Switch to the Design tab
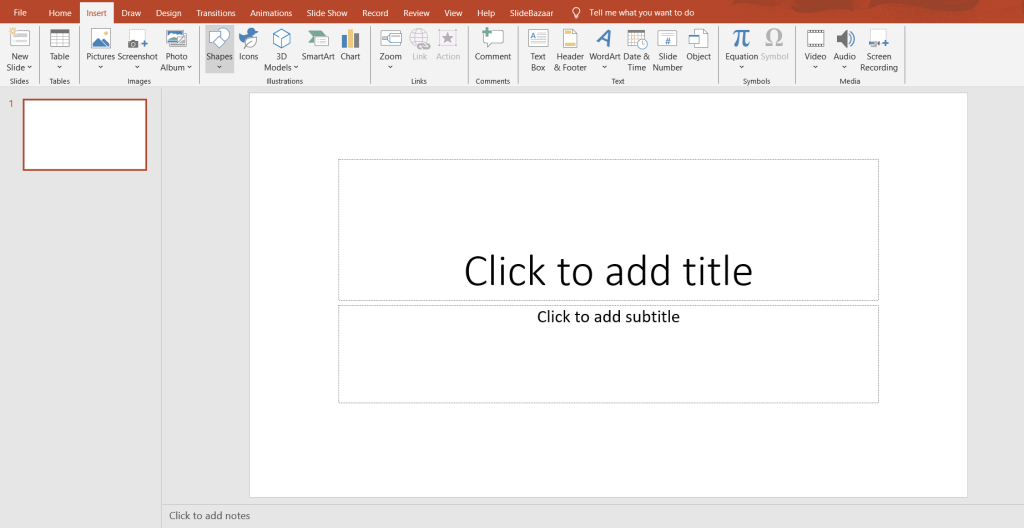Screen dimensions: 1024x528 pyautogui.click(x=168, y=13)
